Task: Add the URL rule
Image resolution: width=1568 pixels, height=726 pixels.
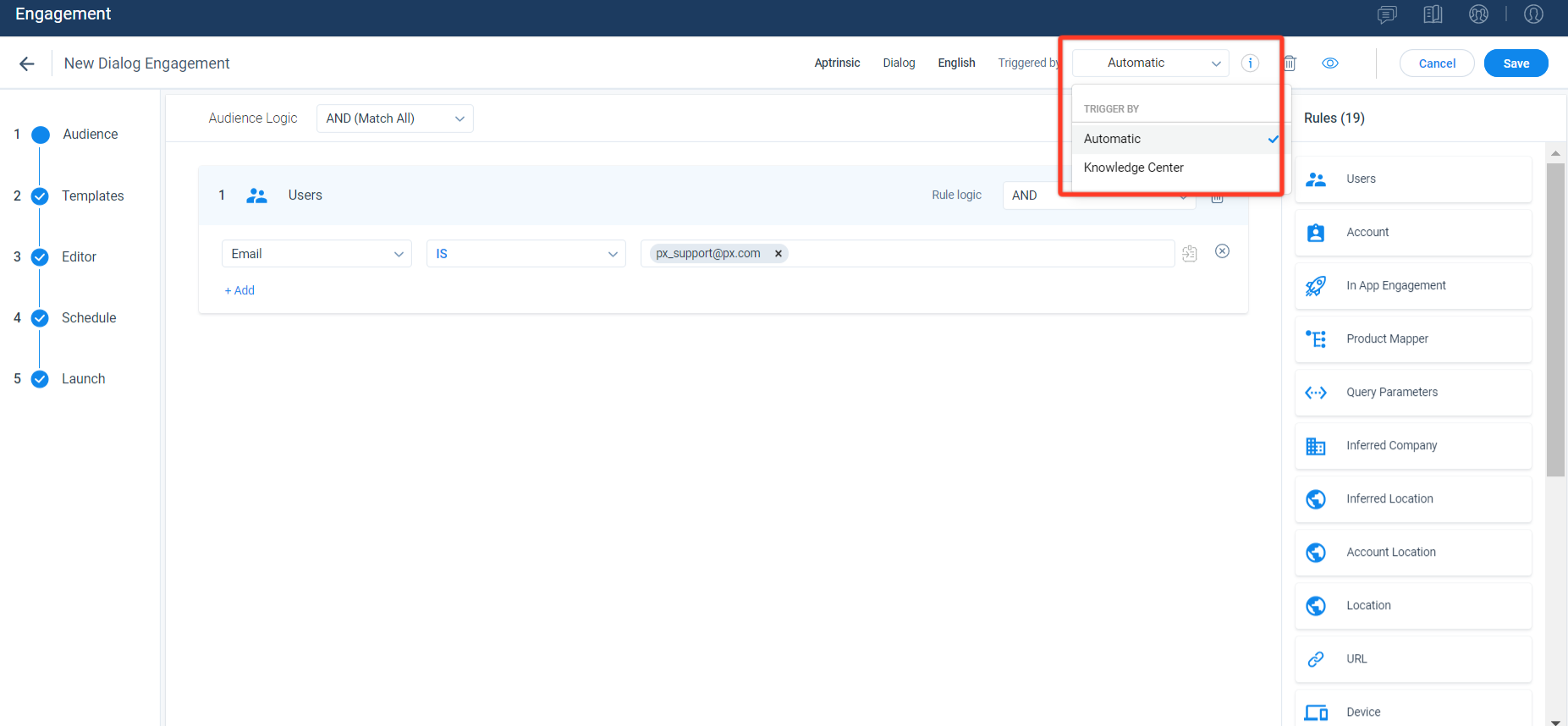Action: point(1413,659)
